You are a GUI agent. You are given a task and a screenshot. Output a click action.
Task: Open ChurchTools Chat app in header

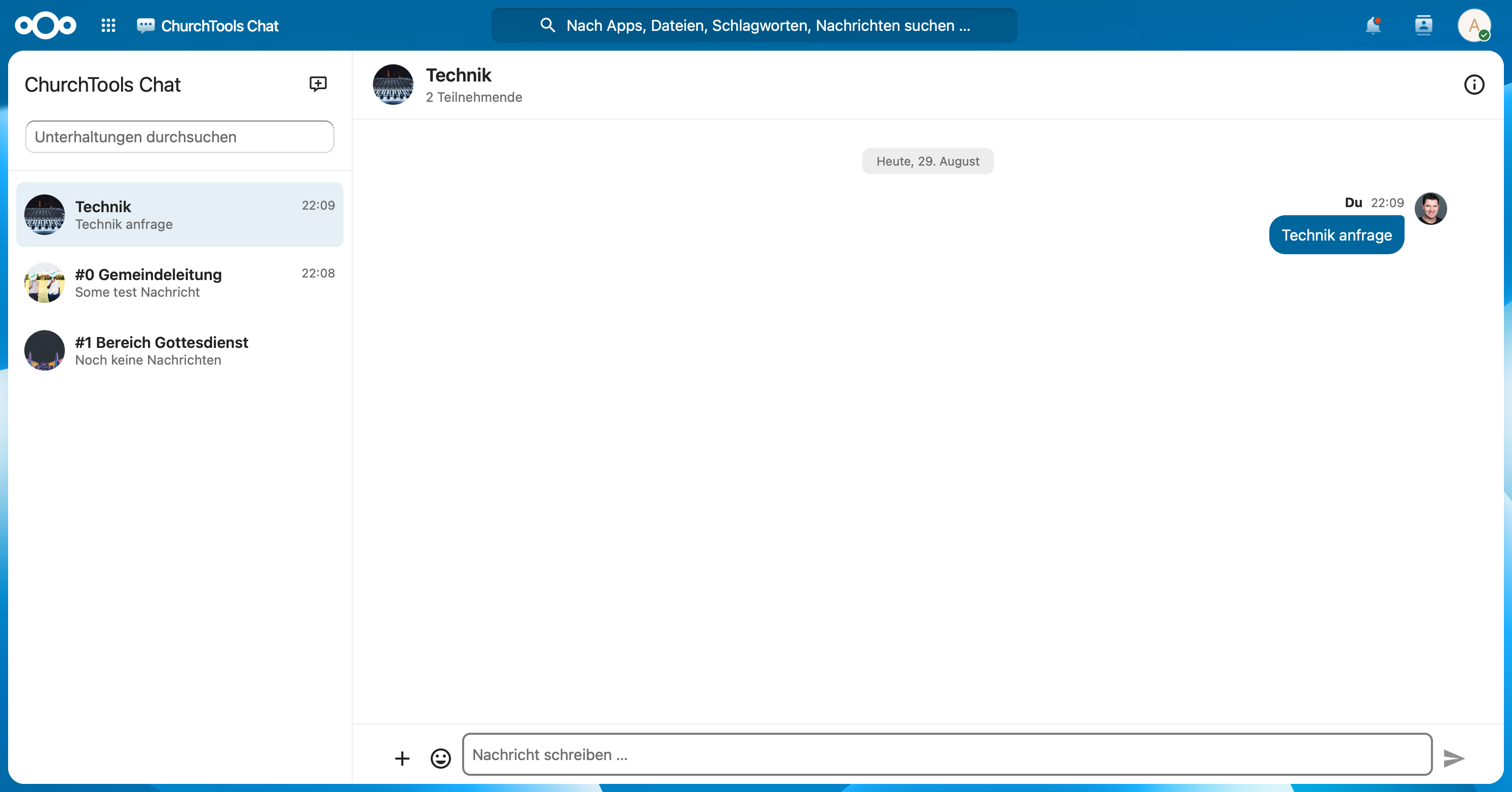click(208, 26)
